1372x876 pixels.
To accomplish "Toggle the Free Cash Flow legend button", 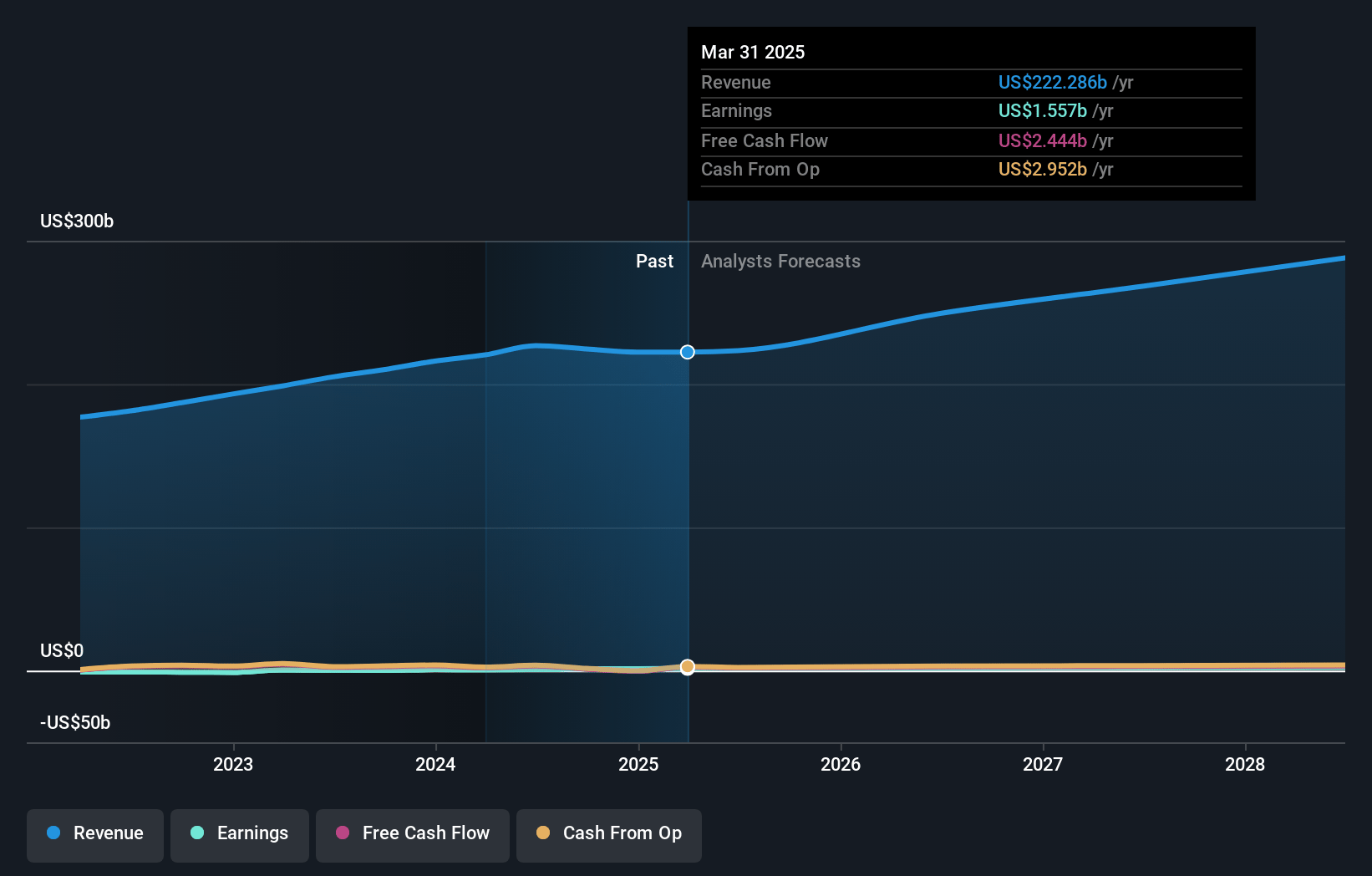I will click(413, 835).
